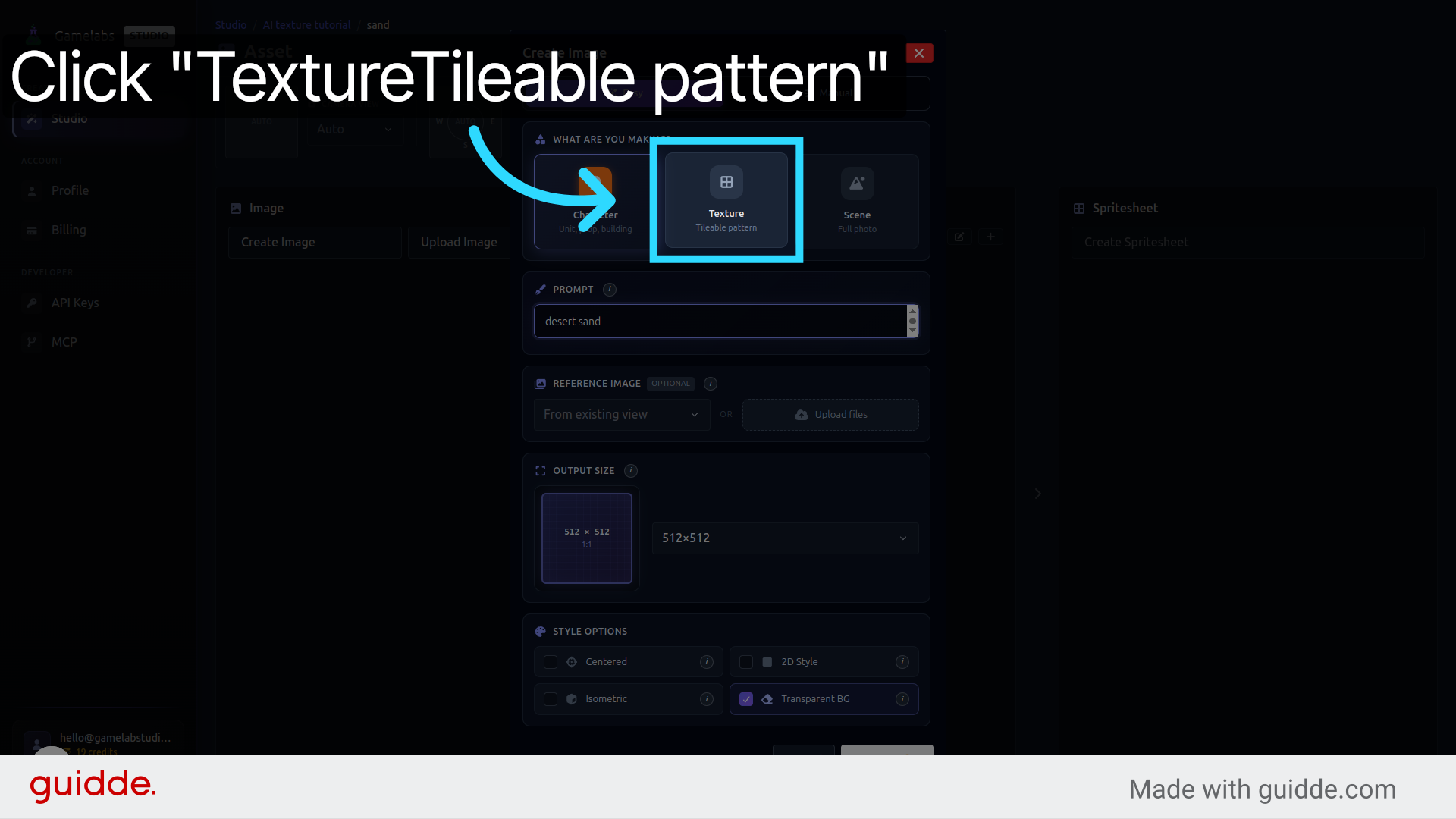Viewport: 1456px width, 819px height.
Task: Expand the From existing view dropdown
Action: click(622, 415)
